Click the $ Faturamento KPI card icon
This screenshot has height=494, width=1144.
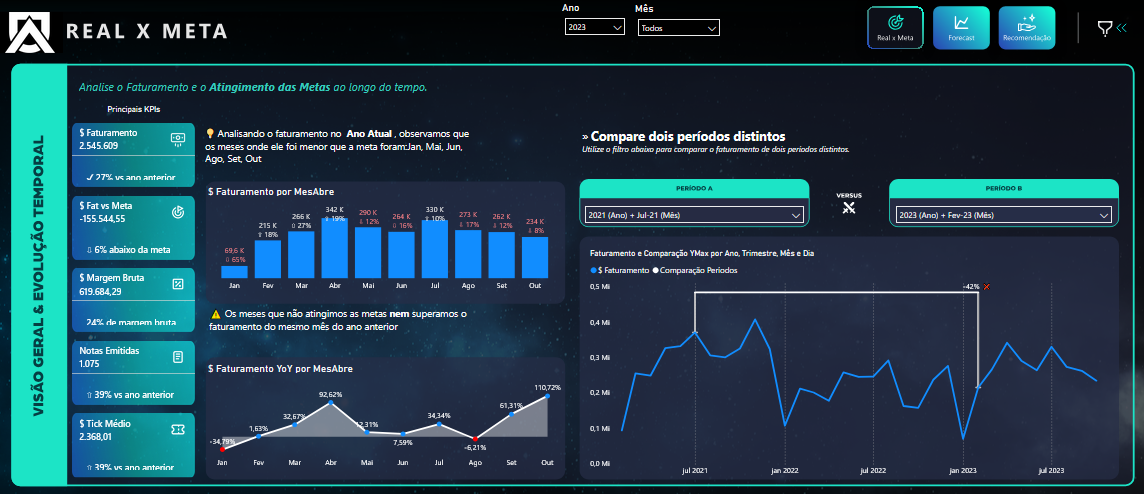(178, 139)
